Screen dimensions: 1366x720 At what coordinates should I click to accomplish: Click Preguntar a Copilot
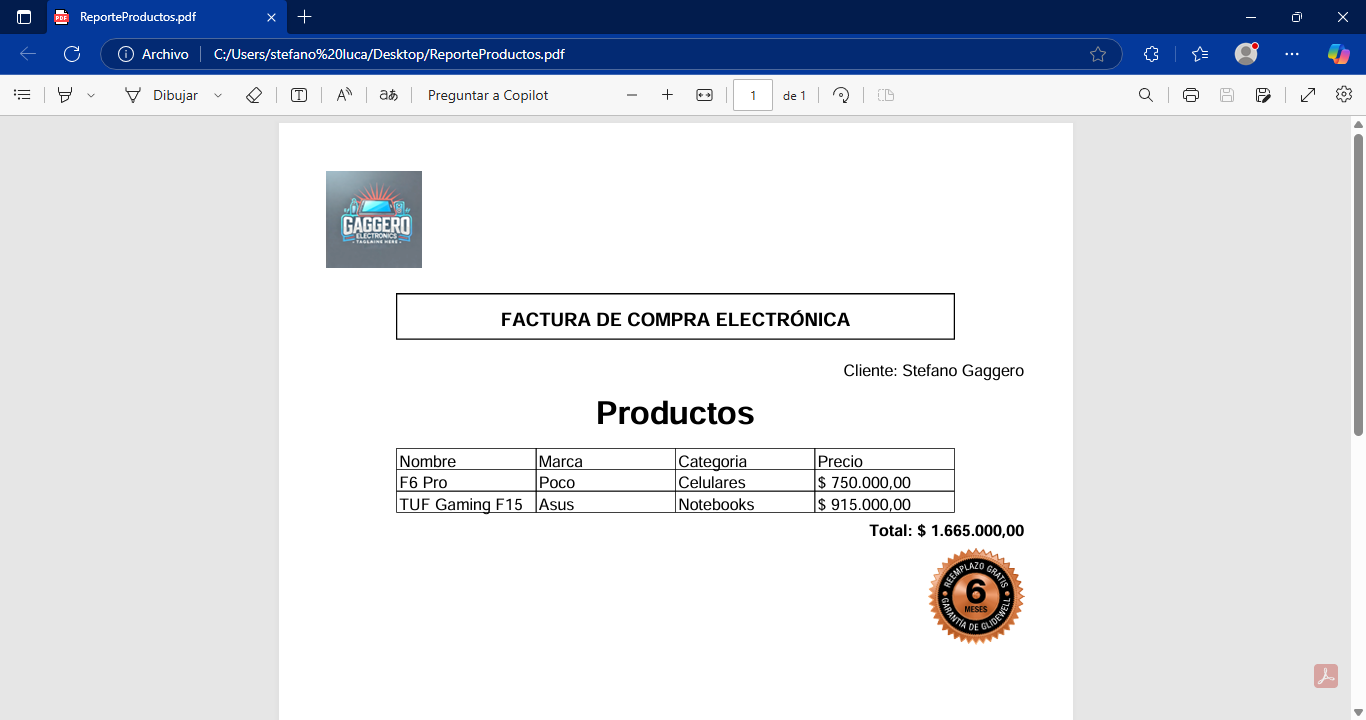point(488,95)
